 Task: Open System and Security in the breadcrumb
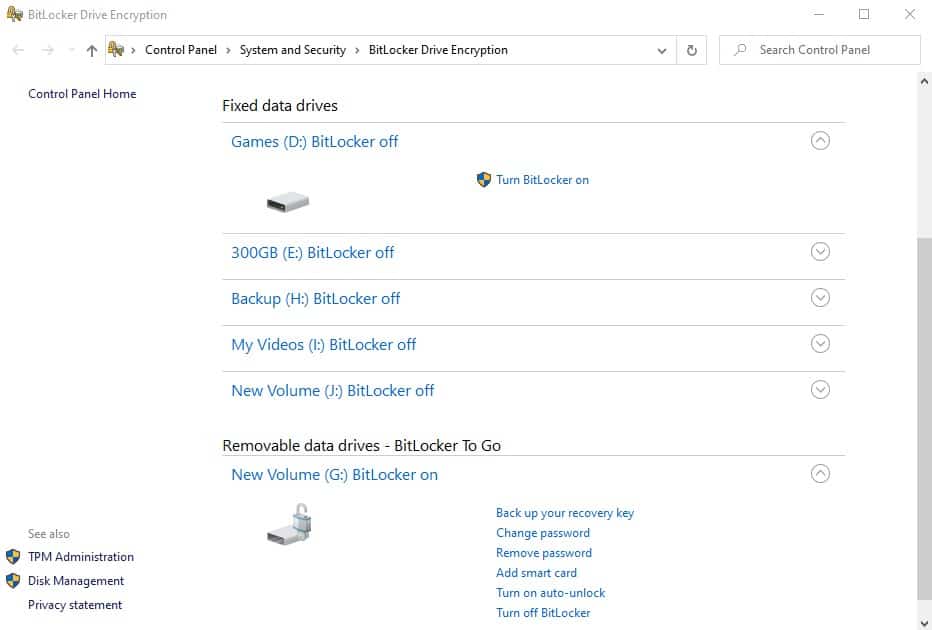[292, 50]
